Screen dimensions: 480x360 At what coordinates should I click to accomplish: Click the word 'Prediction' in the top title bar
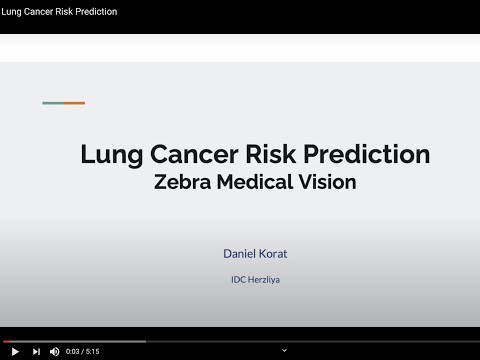click(x=96, y=12)
